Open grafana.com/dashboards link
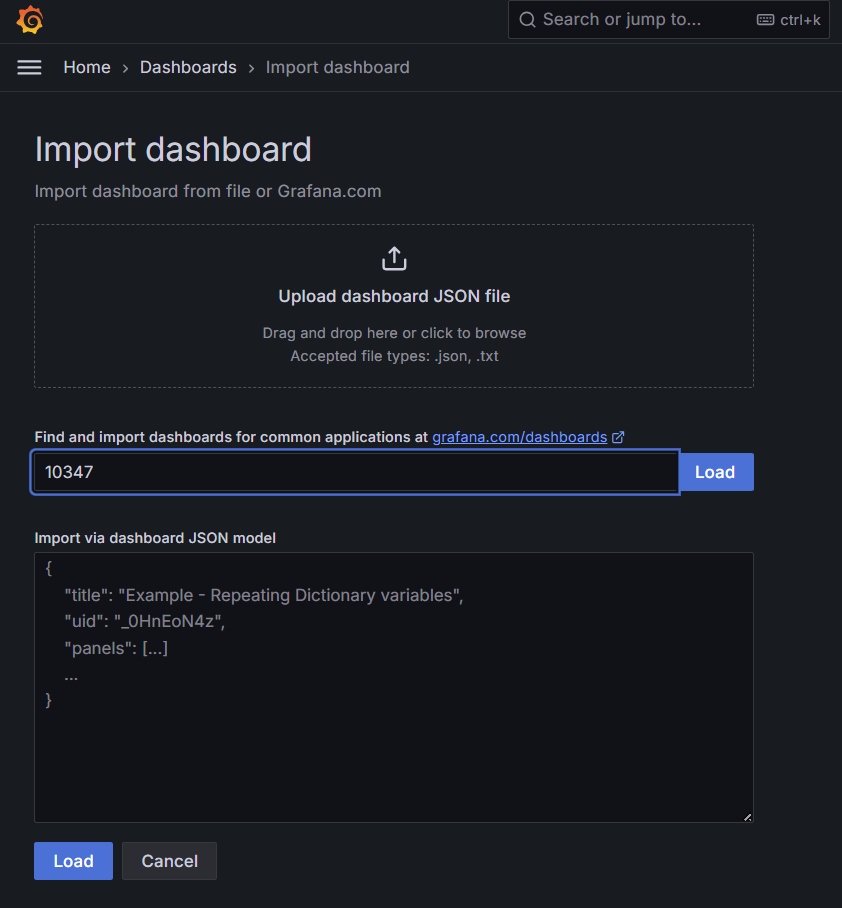 click(519, 437)
